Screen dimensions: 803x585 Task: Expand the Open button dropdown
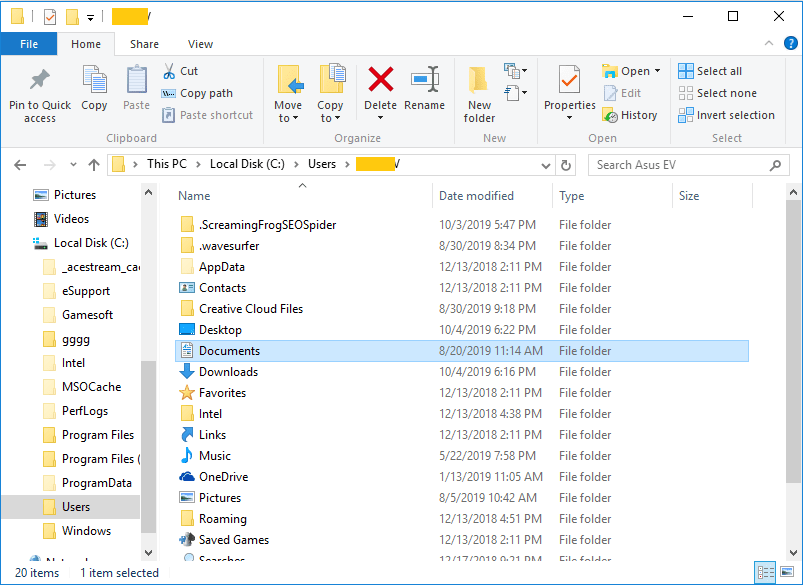pyautogui.click(x=657, y=70)
